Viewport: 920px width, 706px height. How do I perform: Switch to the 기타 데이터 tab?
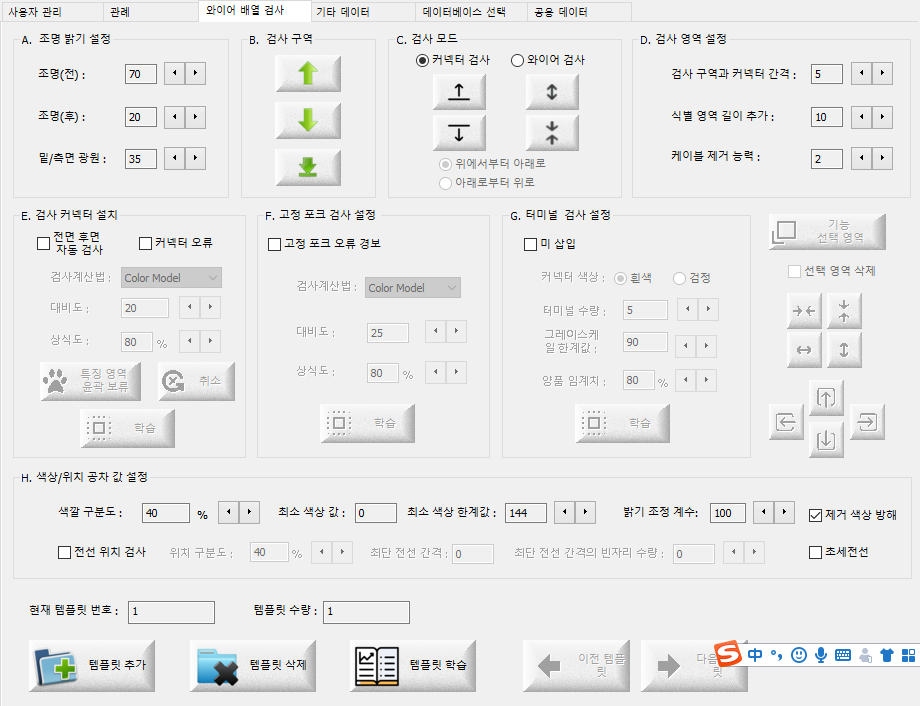click(x=342, y=12)
